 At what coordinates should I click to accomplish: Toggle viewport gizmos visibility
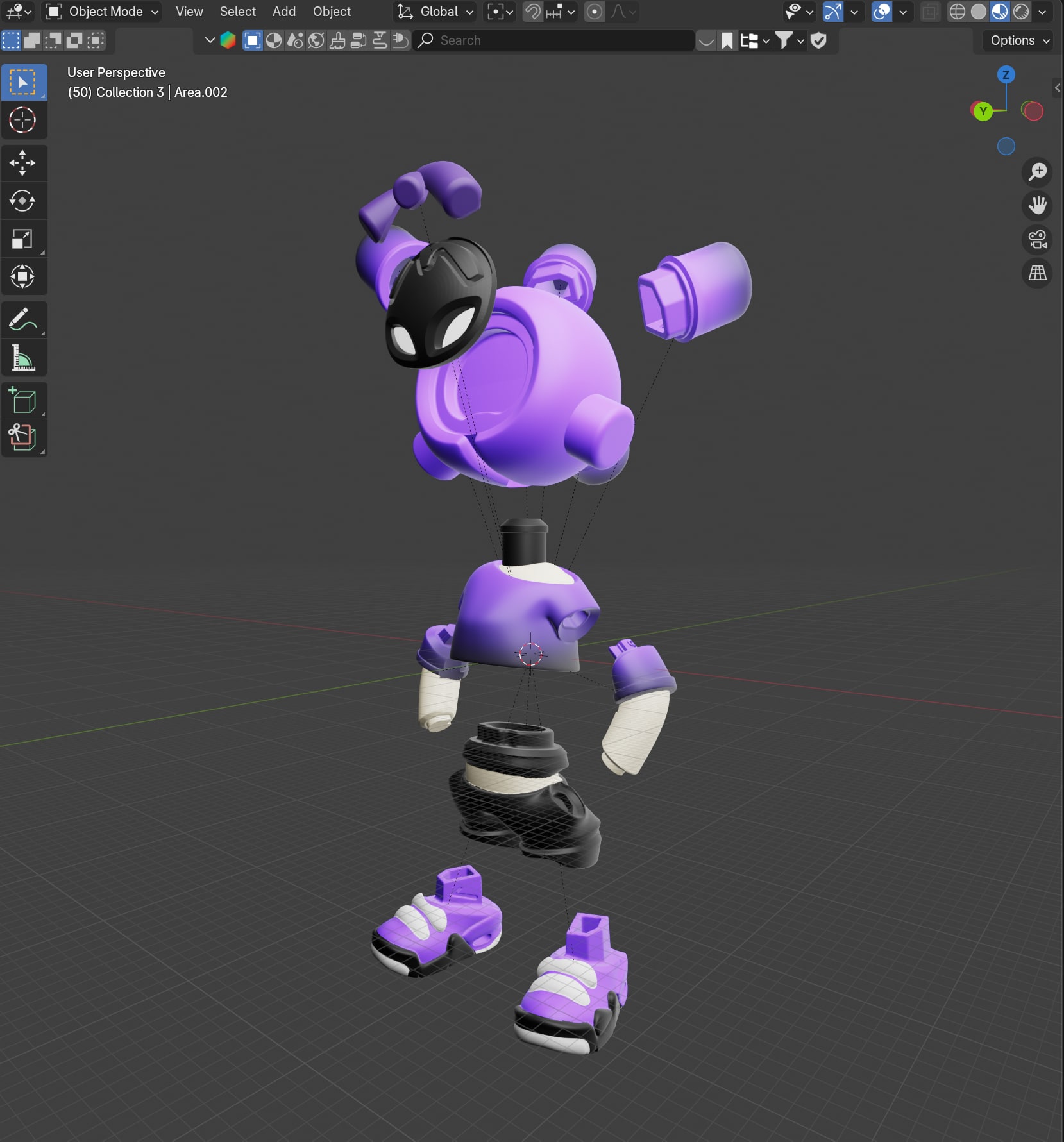tap(832, 12)
